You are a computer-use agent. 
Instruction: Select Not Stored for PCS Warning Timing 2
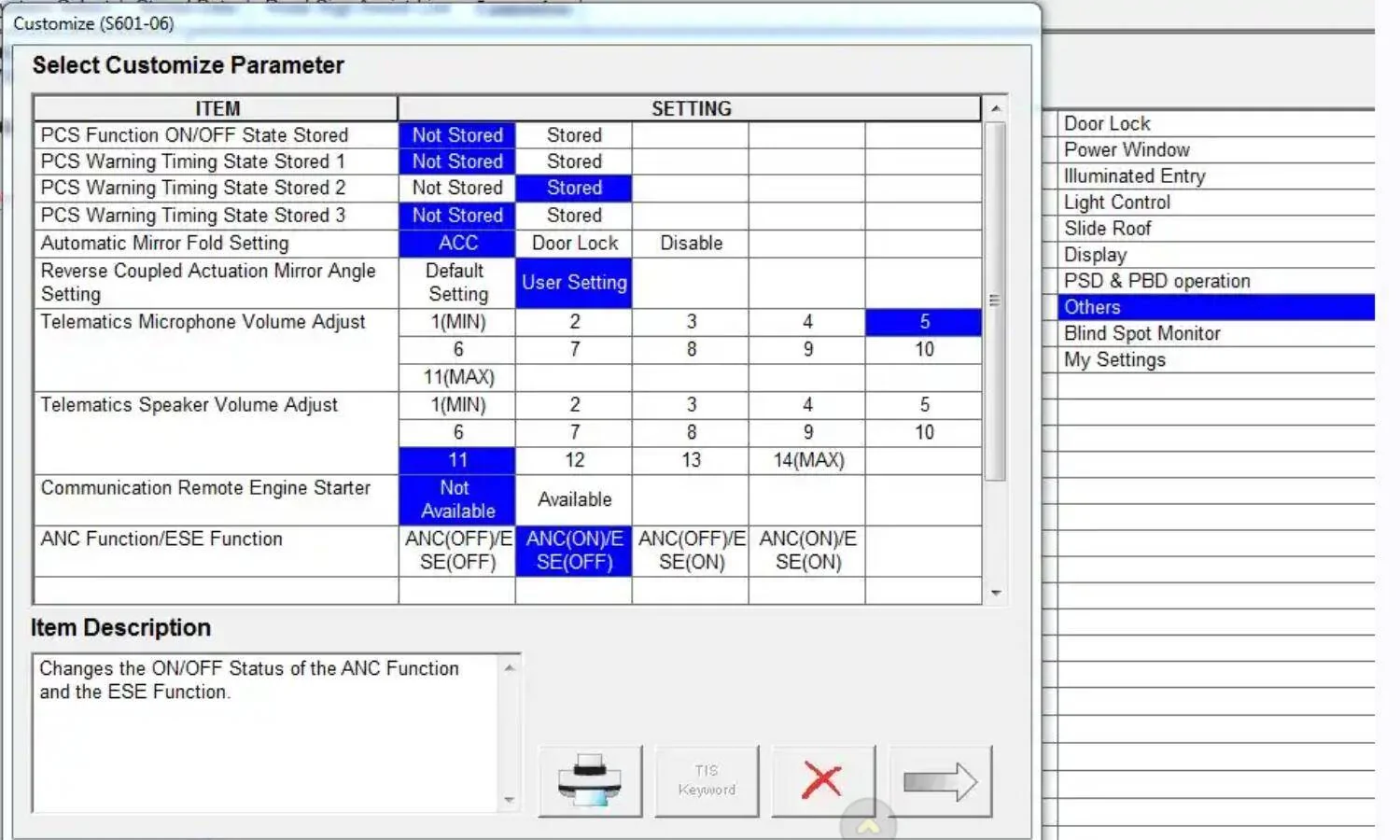[x=457, y=188]
